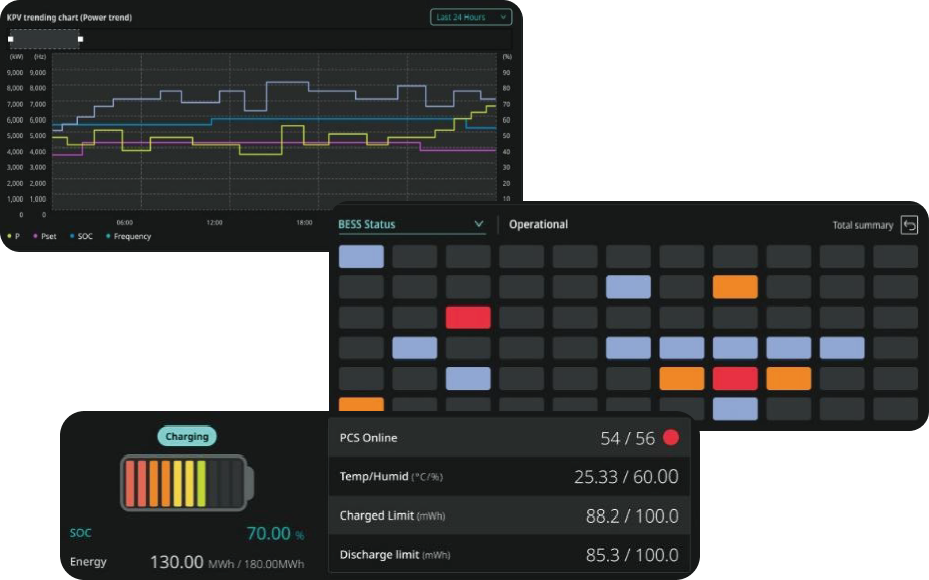929x580 pixels.
Task: Click the Charging status badge
Action: click(187, 437)
